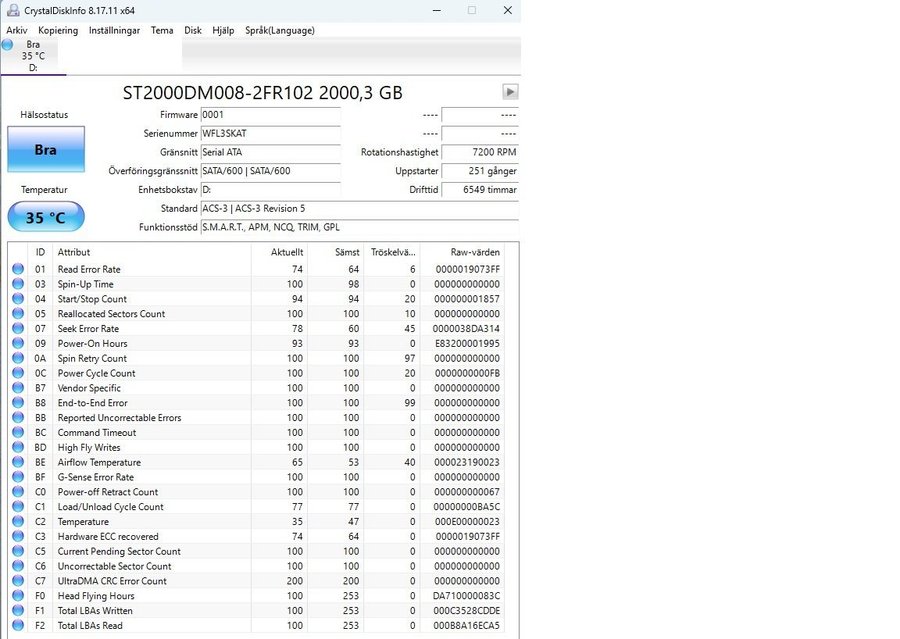
Task: Click the Bra health status button
Action: 46,149
